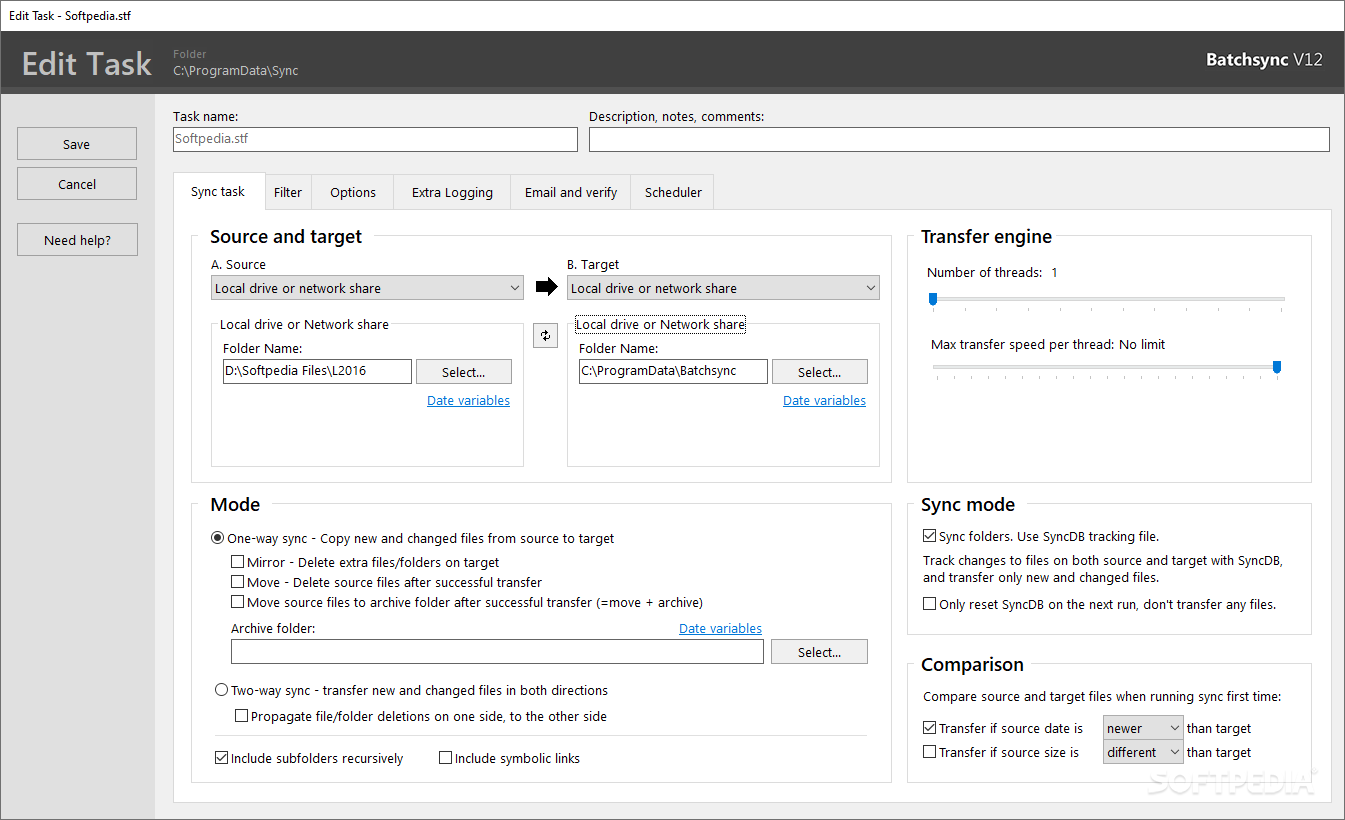
Task: Click the swap source and target icon
Action: 545,336
